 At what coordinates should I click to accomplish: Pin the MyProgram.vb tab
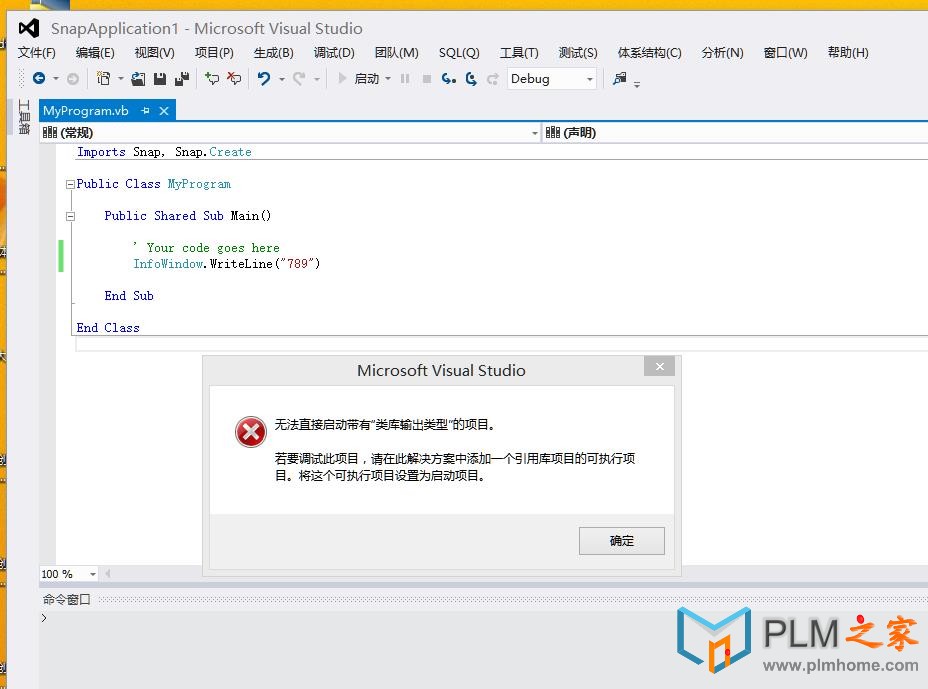point(146,111)
